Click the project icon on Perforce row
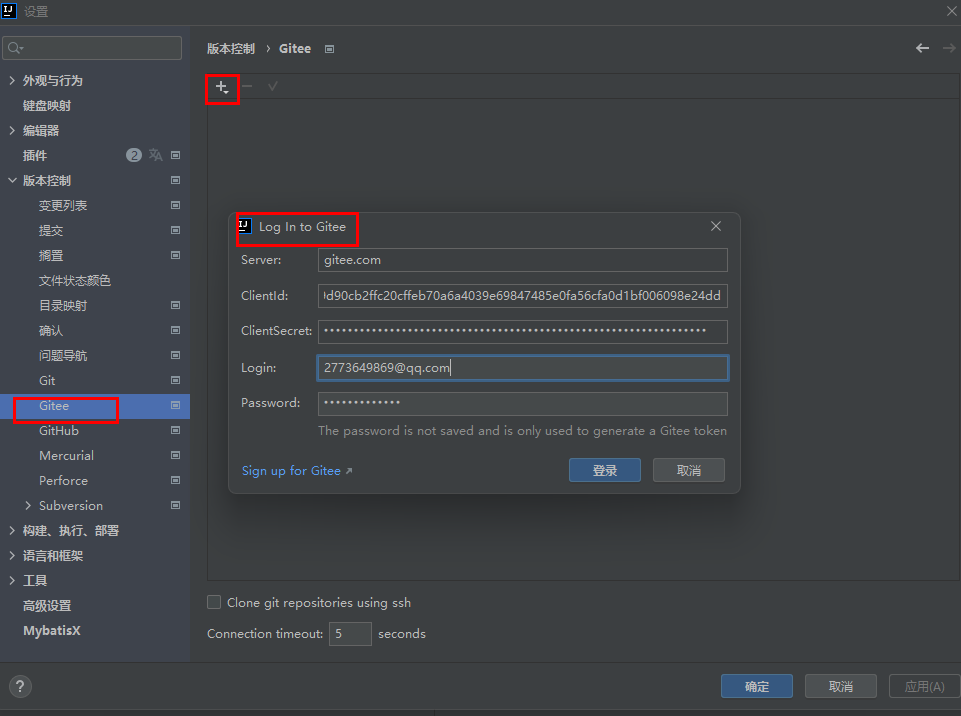Image resolution: width=961 pixels, height=716 pixels. tap(175, 481)
